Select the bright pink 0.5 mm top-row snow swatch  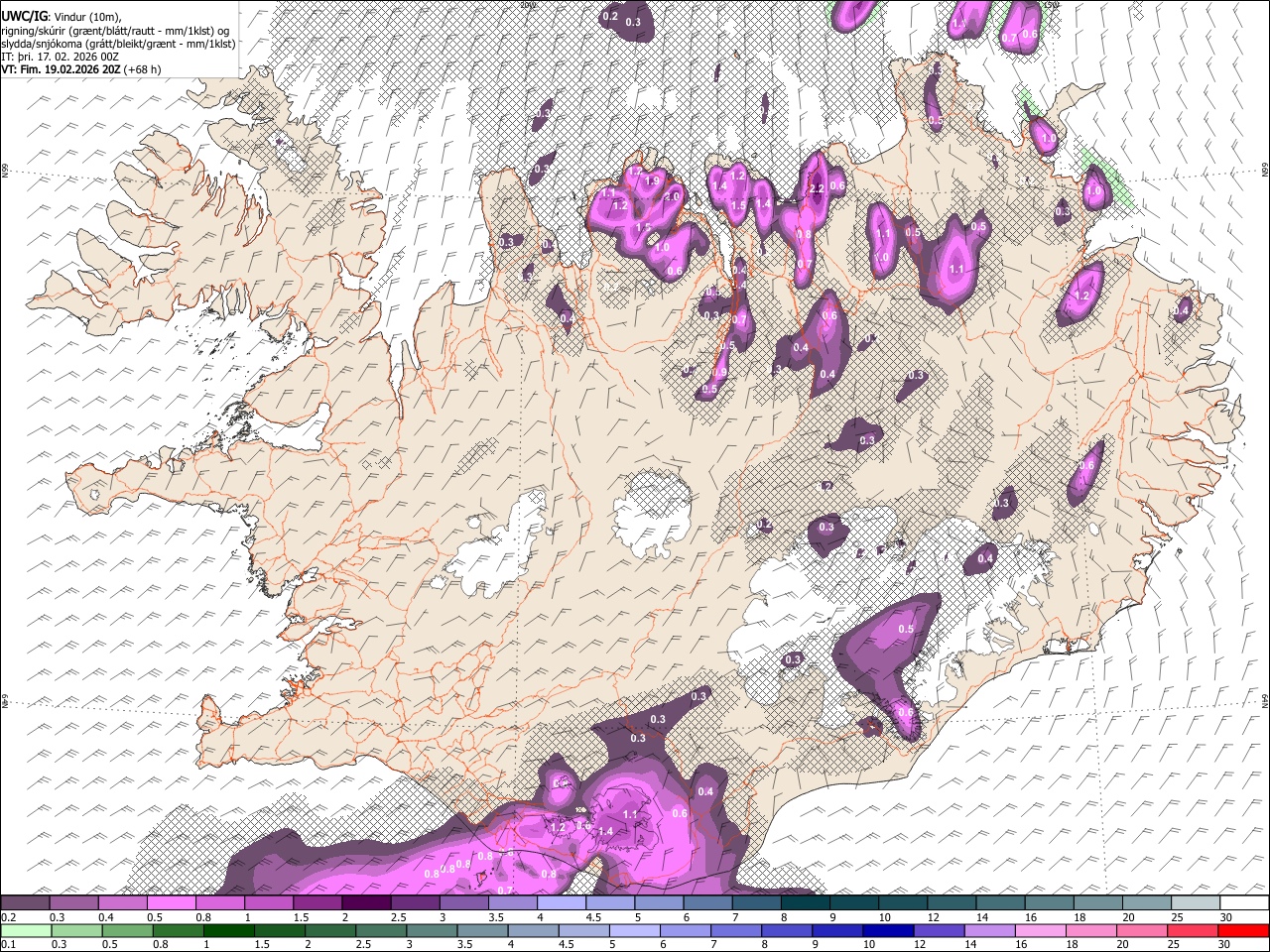(x=172, y=903)
